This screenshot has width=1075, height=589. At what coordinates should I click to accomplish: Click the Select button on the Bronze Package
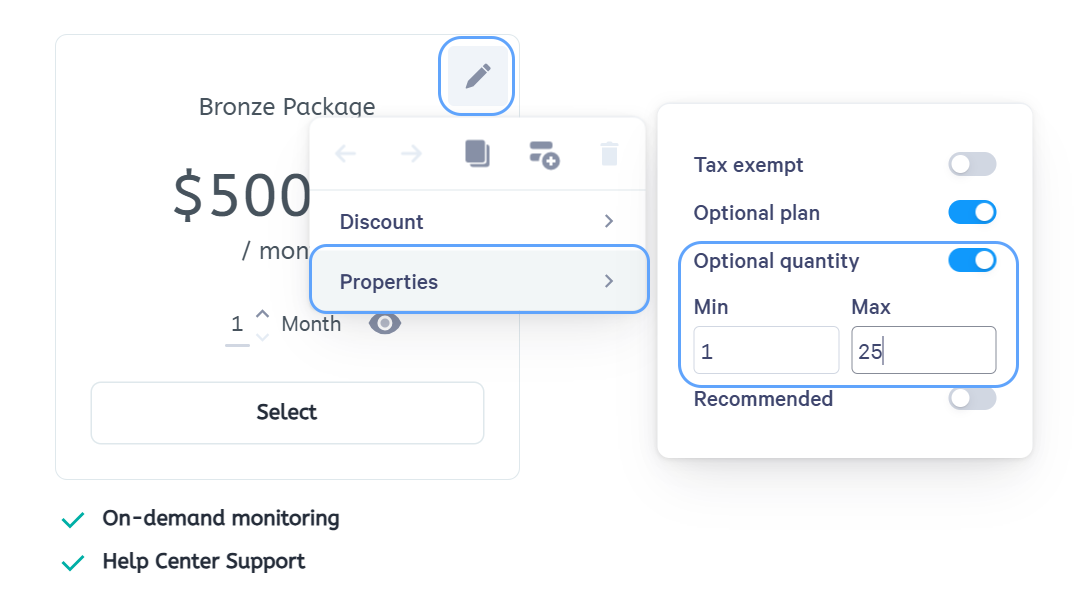287,413
